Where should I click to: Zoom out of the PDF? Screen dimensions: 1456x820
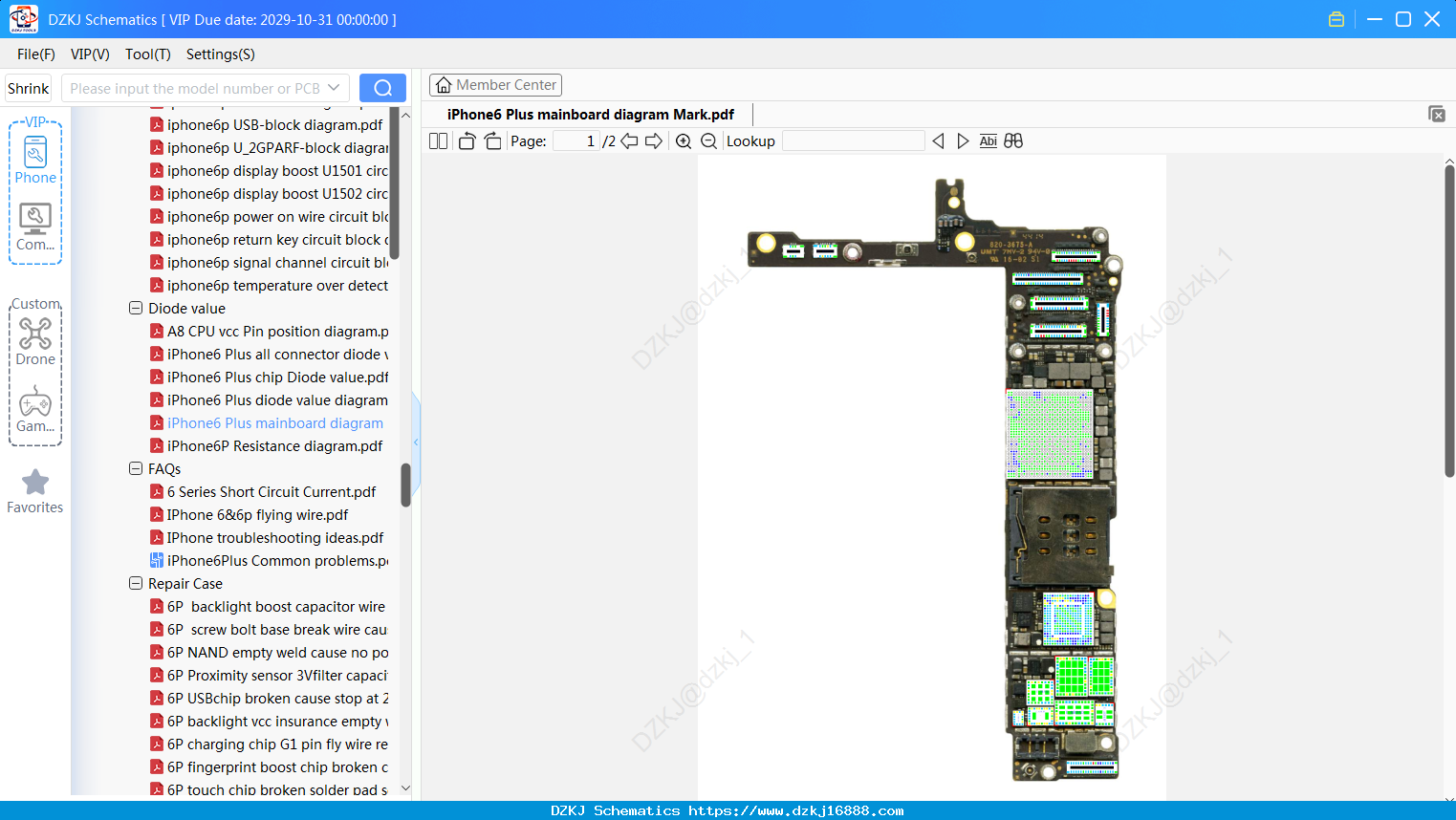click(x=708, y=141)
